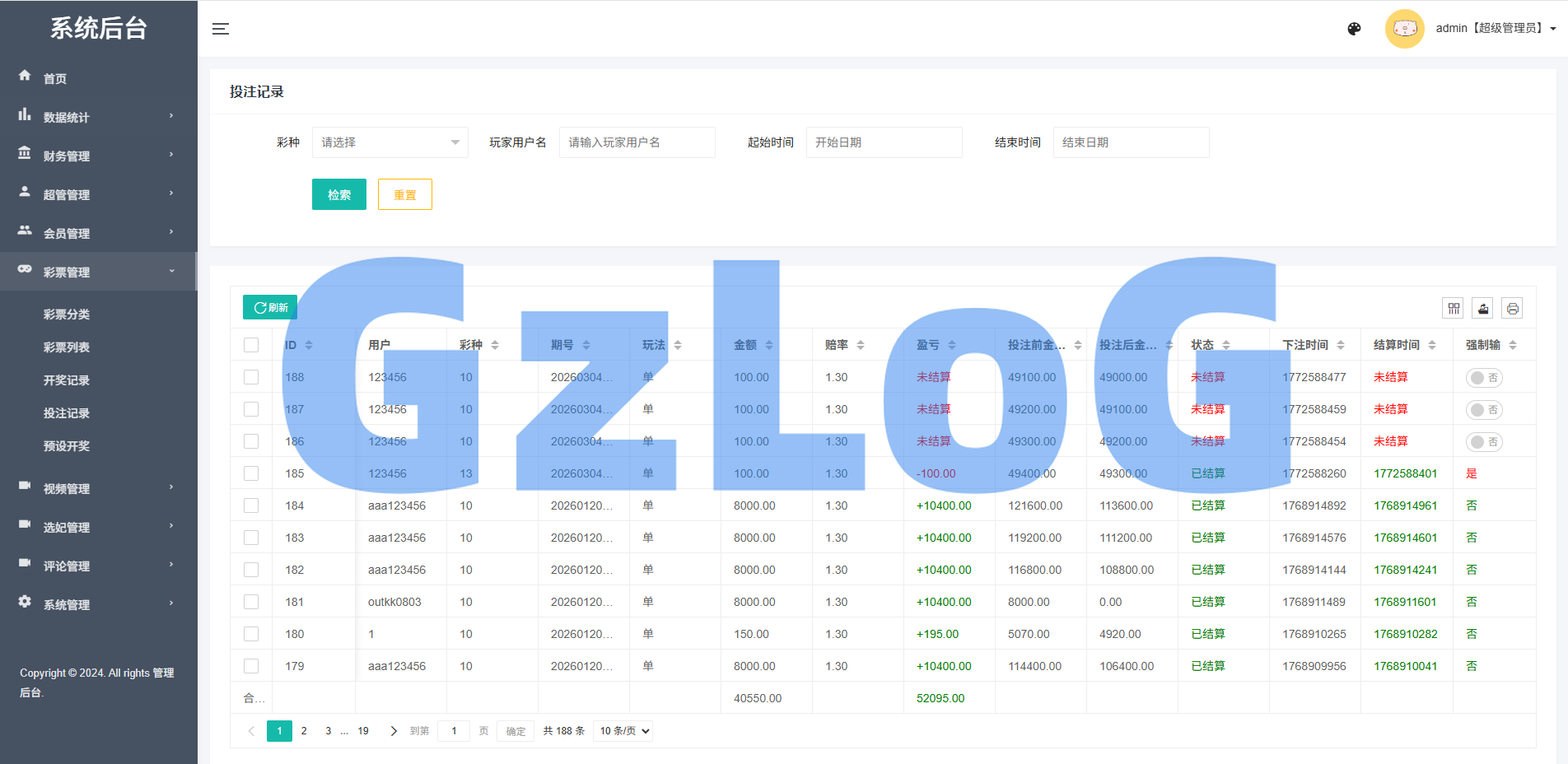The width and height of the screenshot is (1568, 764).
Task: Click the print icon above the table
Action: click(x=1512, y=307)
